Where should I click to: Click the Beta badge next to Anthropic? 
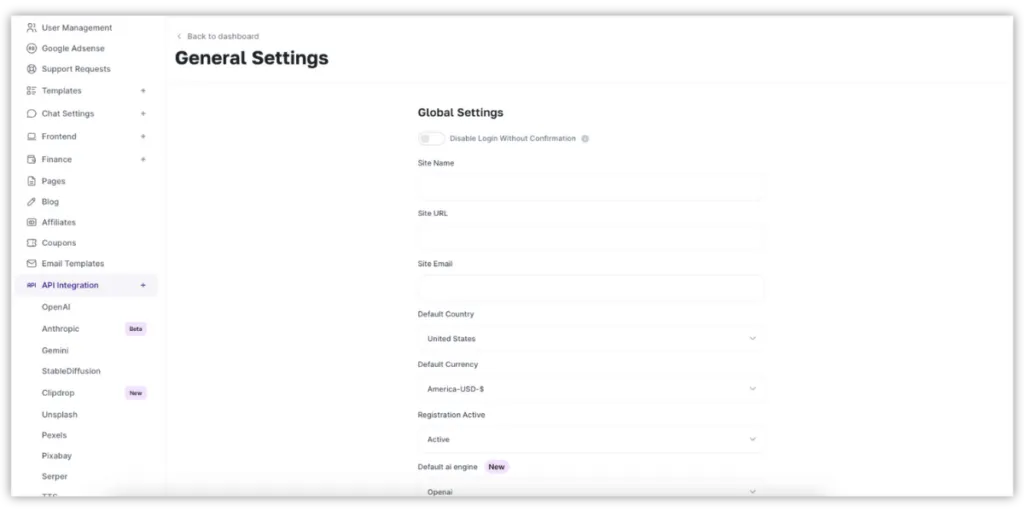(x=136, y=329)
